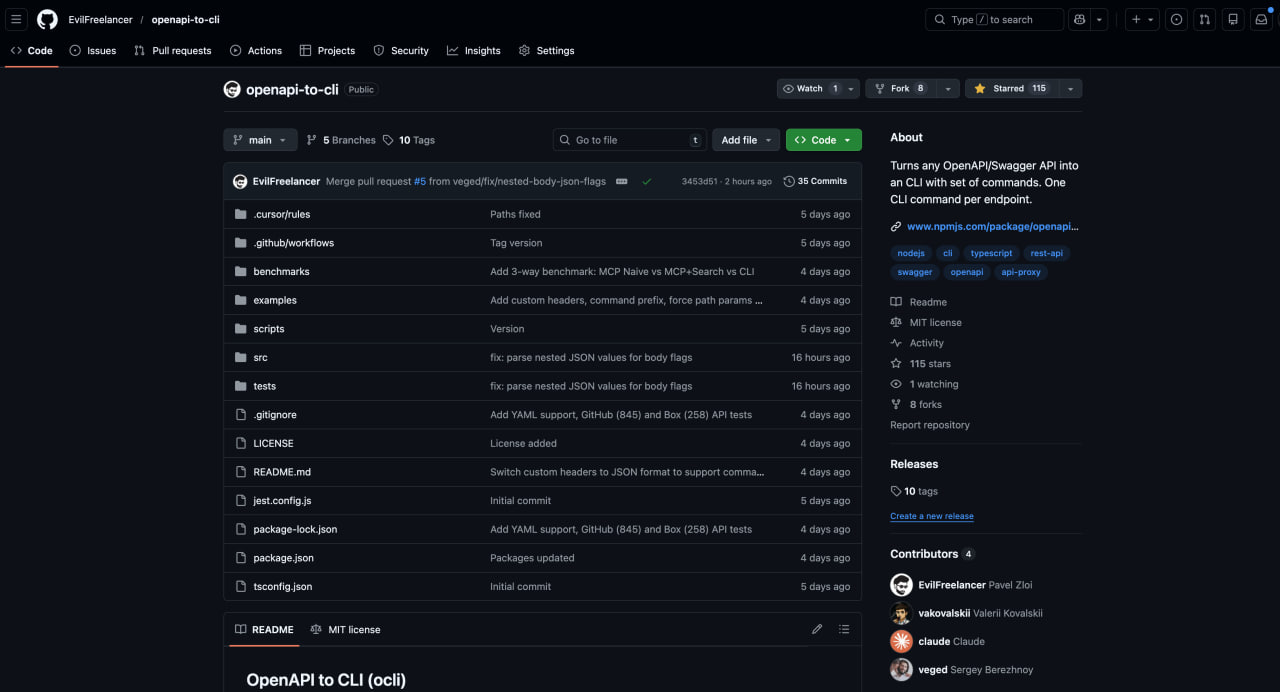Open the tsconfig.json file
The width and height of the screenshot is (1280, 692).
[x=283, y=586]
